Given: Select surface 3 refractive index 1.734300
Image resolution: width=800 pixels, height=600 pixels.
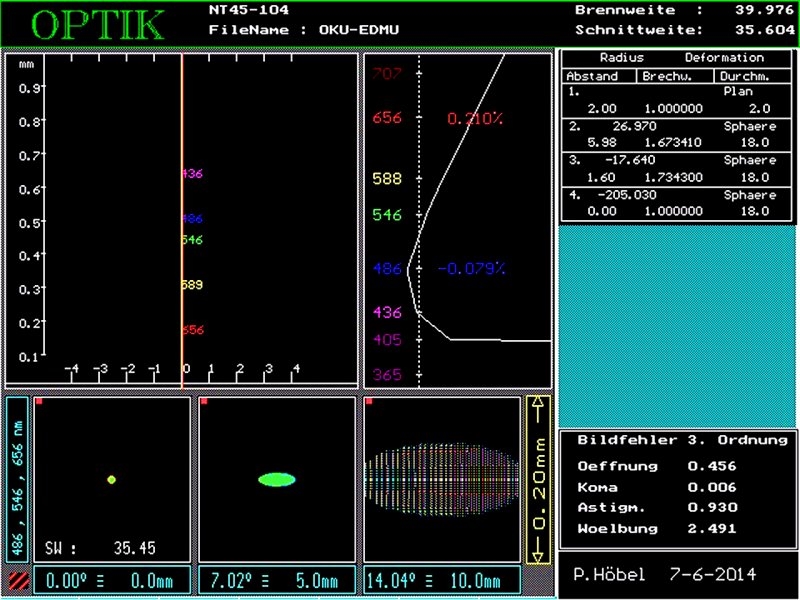Looking at the screenshot, I should pyautogui.click(x=675, y=176).
